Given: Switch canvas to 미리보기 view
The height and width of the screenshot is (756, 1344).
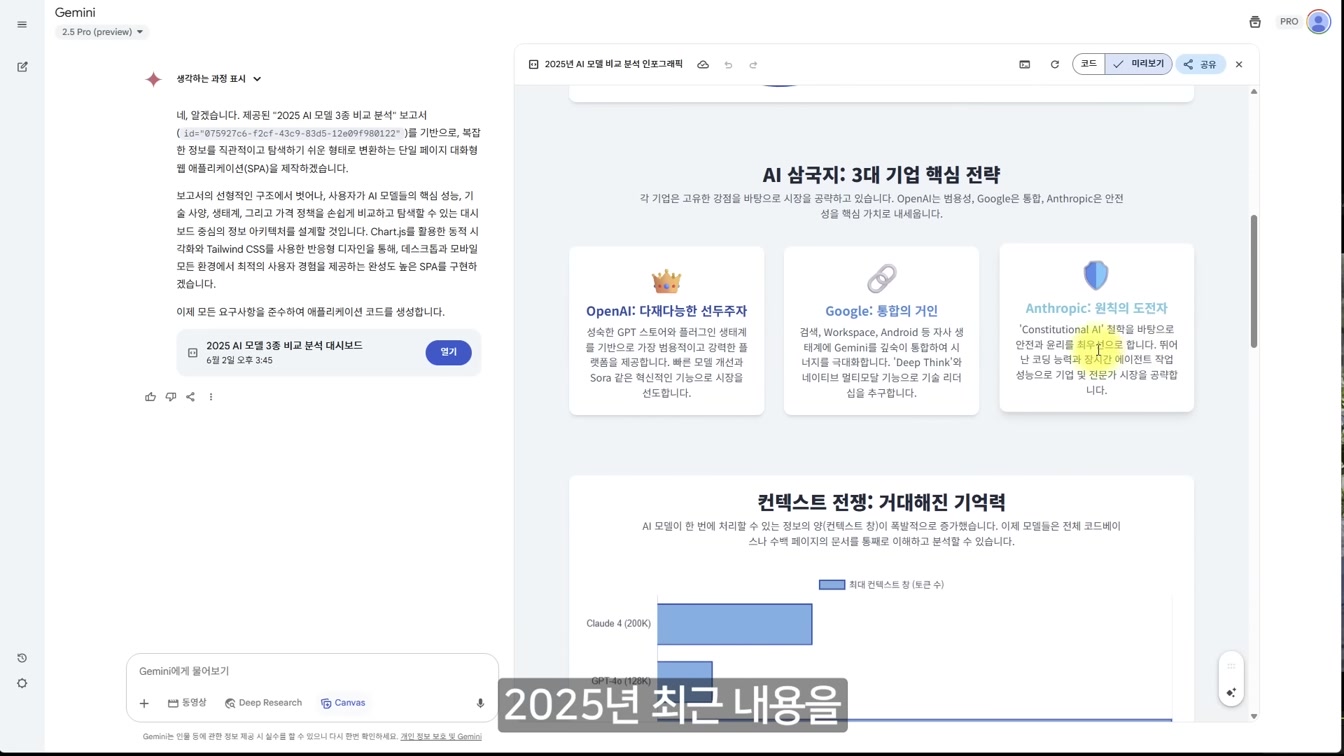Looking at the screenshot, I should tap(1139, 64).
